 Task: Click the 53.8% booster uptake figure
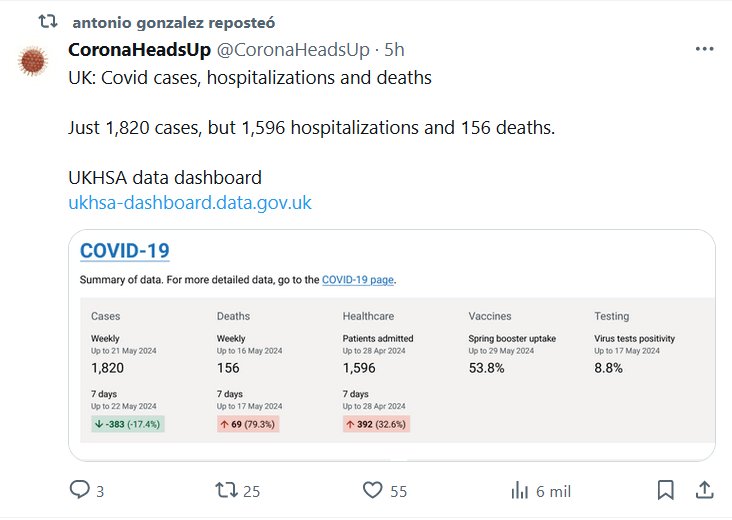coord(486,368)
